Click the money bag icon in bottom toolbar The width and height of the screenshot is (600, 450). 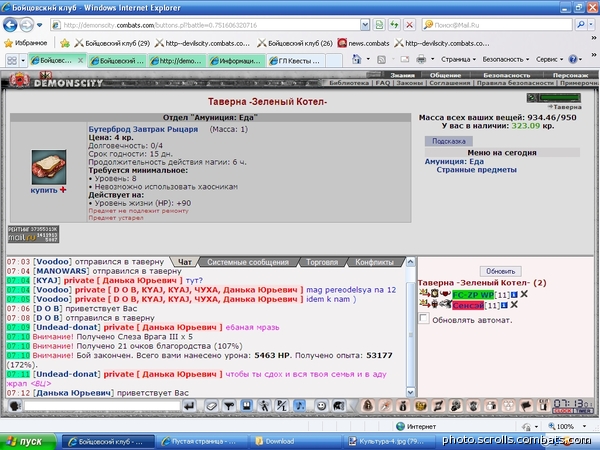(403, 406)
